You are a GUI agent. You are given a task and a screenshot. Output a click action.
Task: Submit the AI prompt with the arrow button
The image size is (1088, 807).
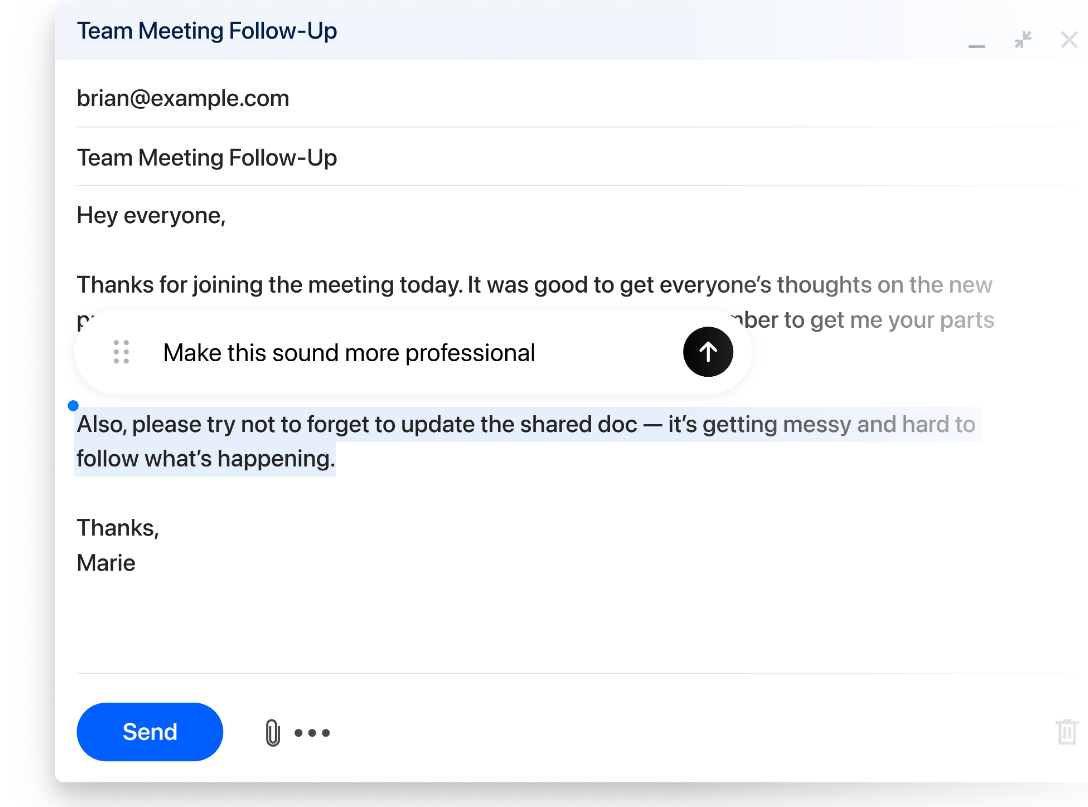708,352
